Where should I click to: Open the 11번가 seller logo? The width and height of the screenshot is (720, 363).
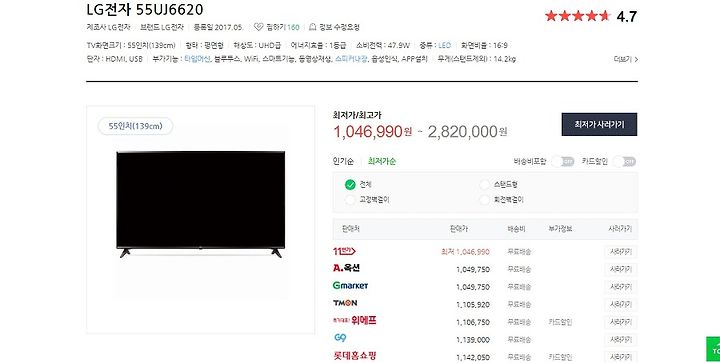pyautogui.click(x=344, y=251)
